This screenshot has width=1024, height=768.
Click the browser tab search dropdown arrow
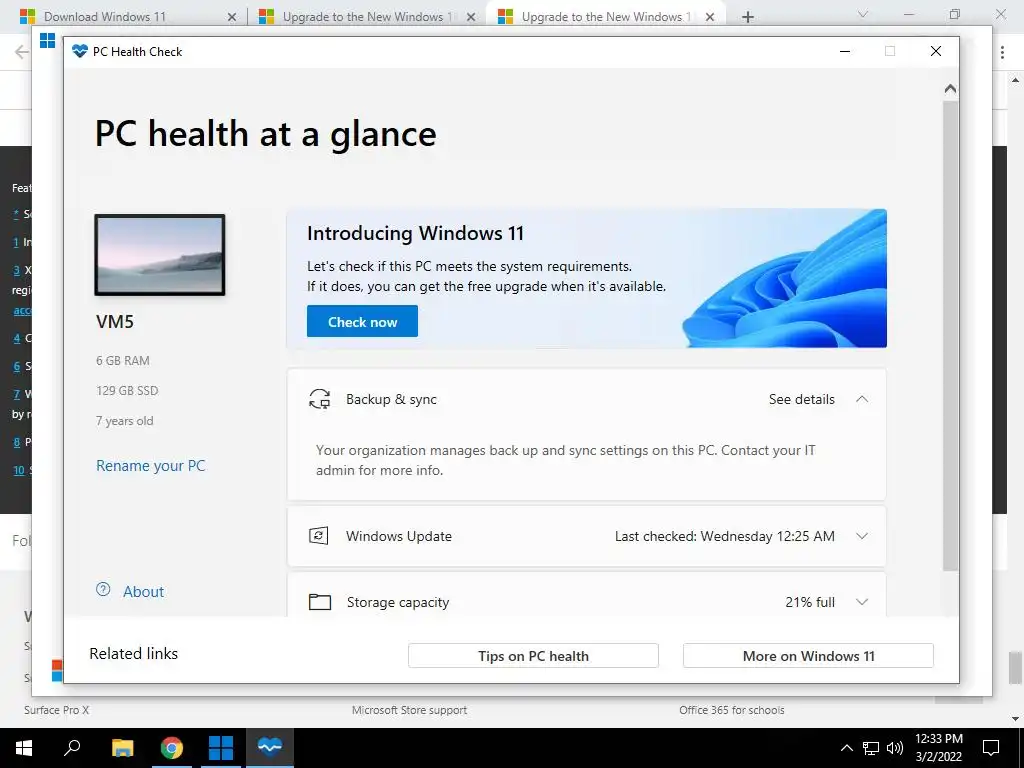(x=863, y=14)
